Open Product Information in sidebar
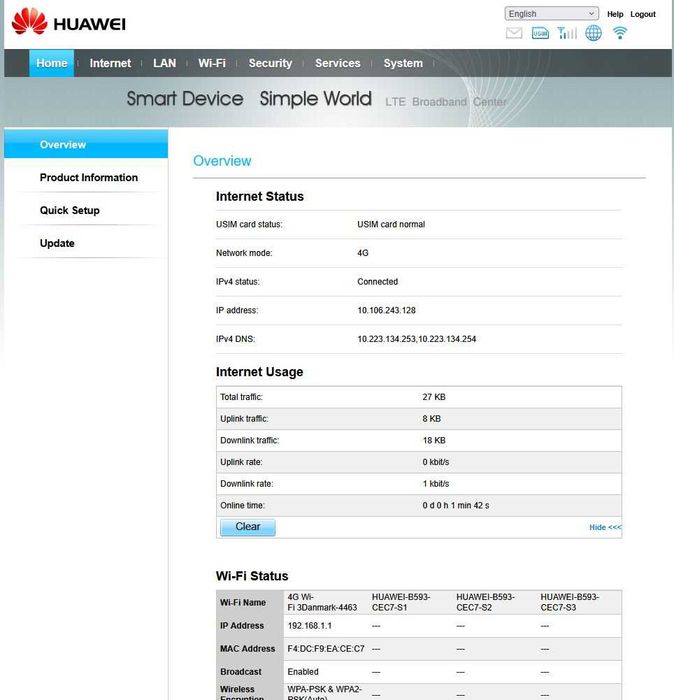674x700 pixels. click(89, 177)
